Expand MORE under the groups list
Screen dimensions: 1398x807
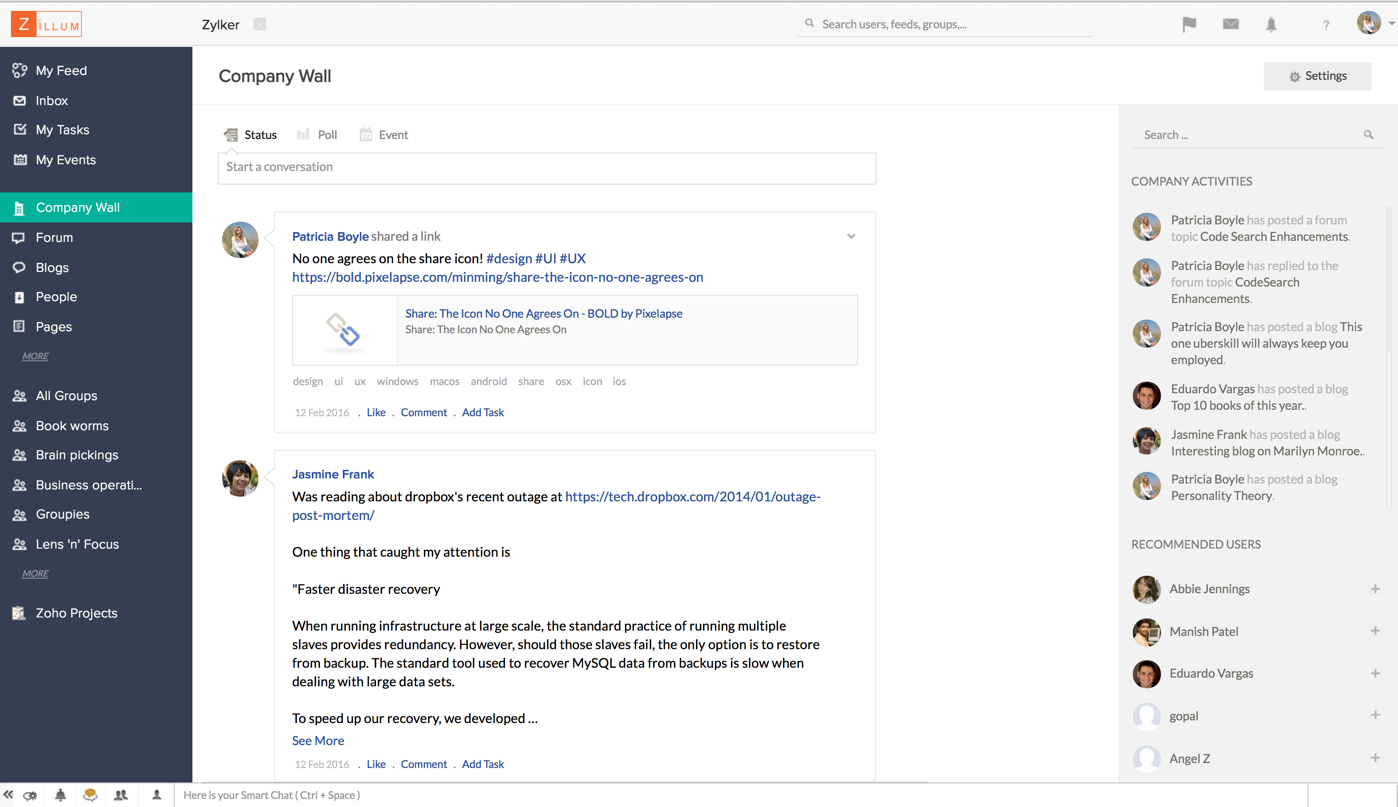(x=34, y=573)
